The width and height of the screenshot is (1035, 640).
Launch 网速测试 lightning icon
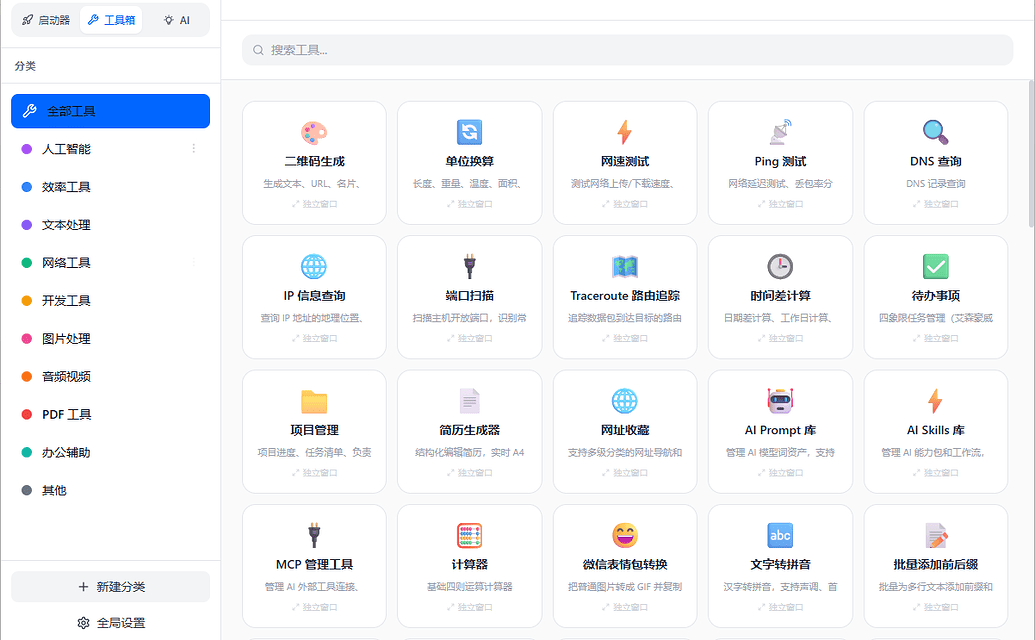coord(624,133)
